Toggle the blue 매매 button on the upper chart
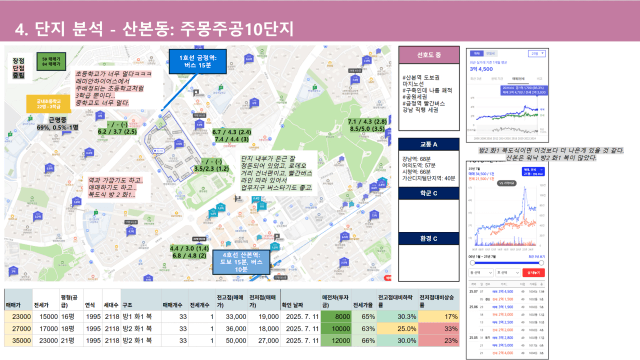The width and height of the screenshot is (640, 360). click(x=477, y=53)
